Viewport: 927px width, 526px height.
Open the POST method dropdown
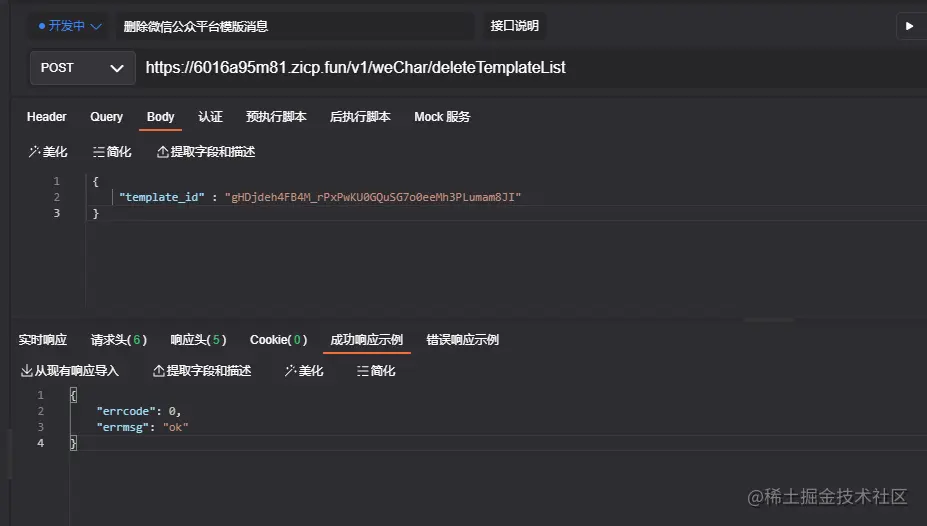(82, 68)
